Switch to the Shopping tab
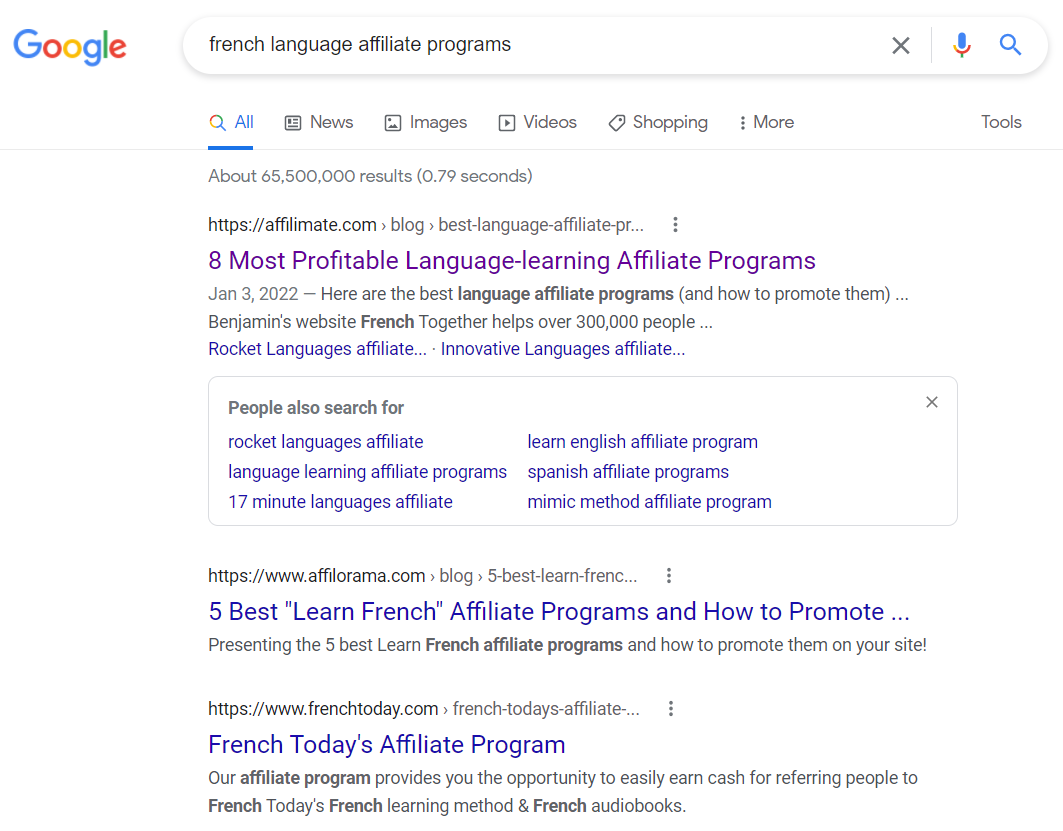This screenshot has height=831, width=1063. 658,123
